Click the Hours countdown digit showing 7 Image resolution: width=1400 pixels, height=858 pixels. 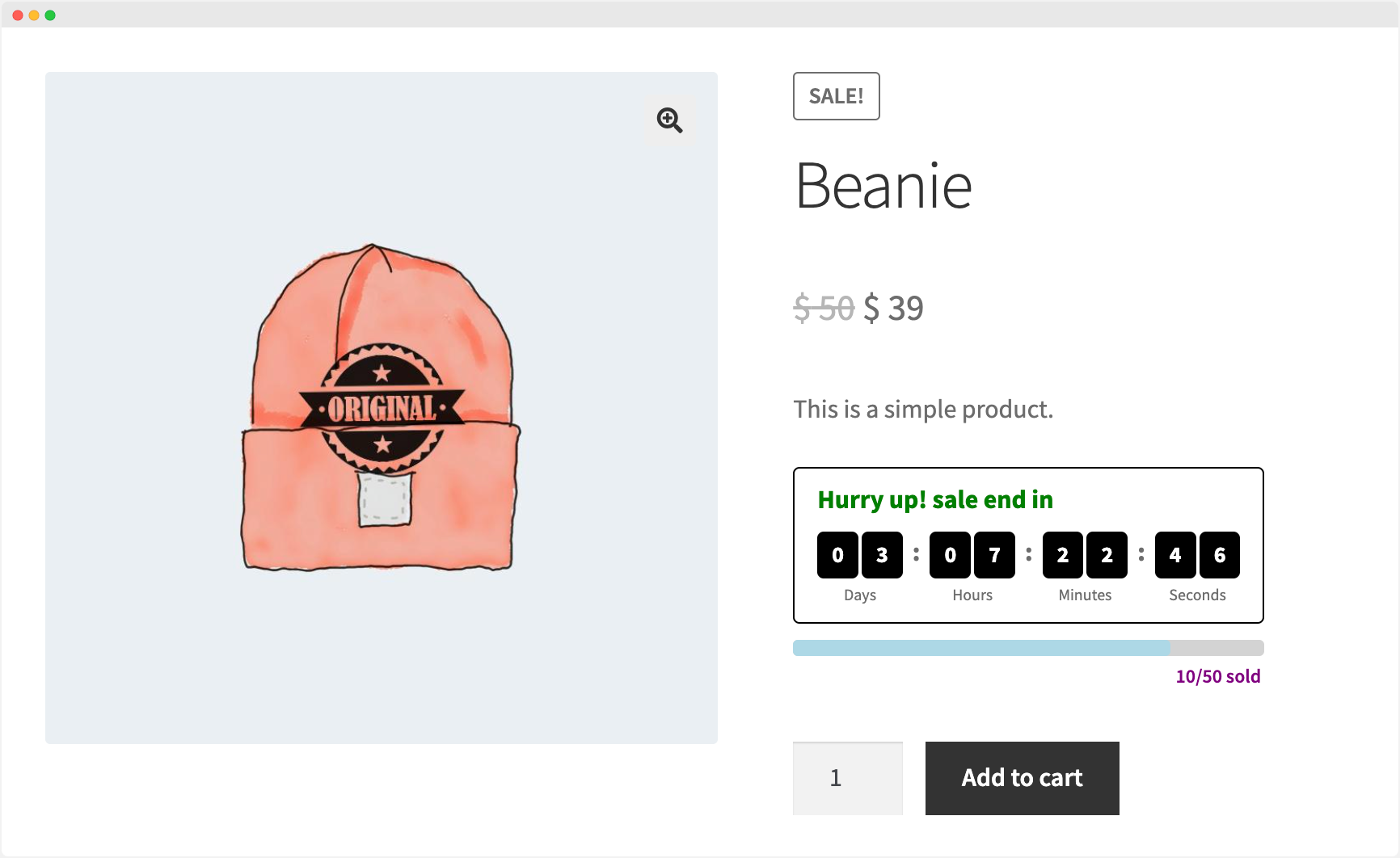click(x=993, y=554)
